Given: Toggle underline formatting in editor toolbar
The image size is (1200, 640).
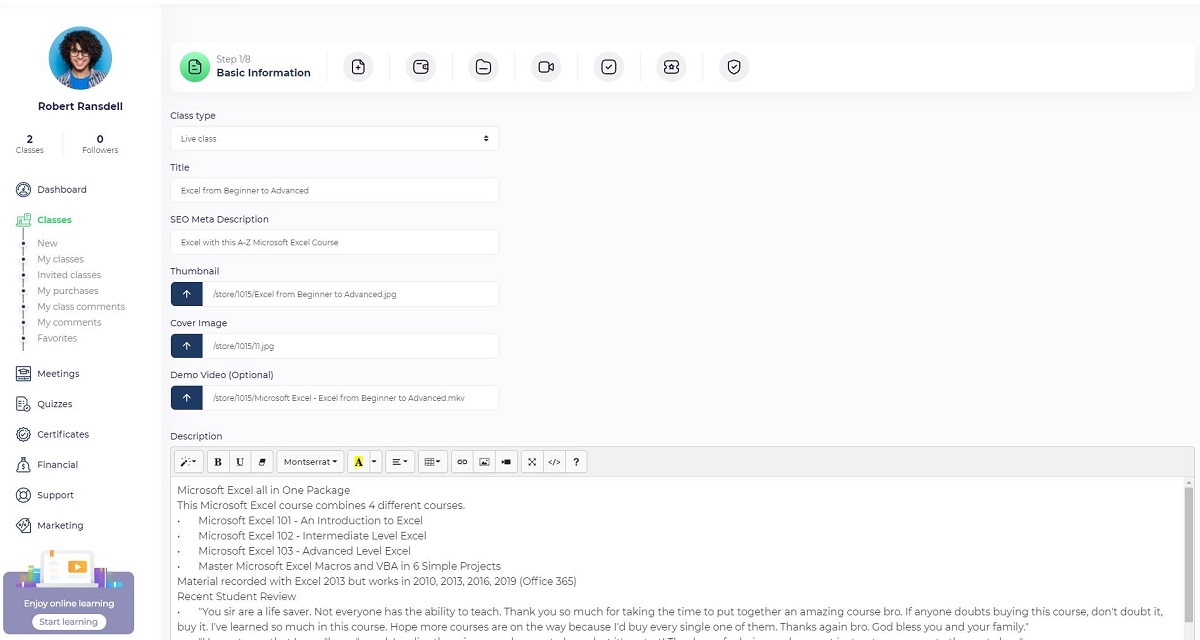Looking at the screenshot, I should [x=240, y=462].
